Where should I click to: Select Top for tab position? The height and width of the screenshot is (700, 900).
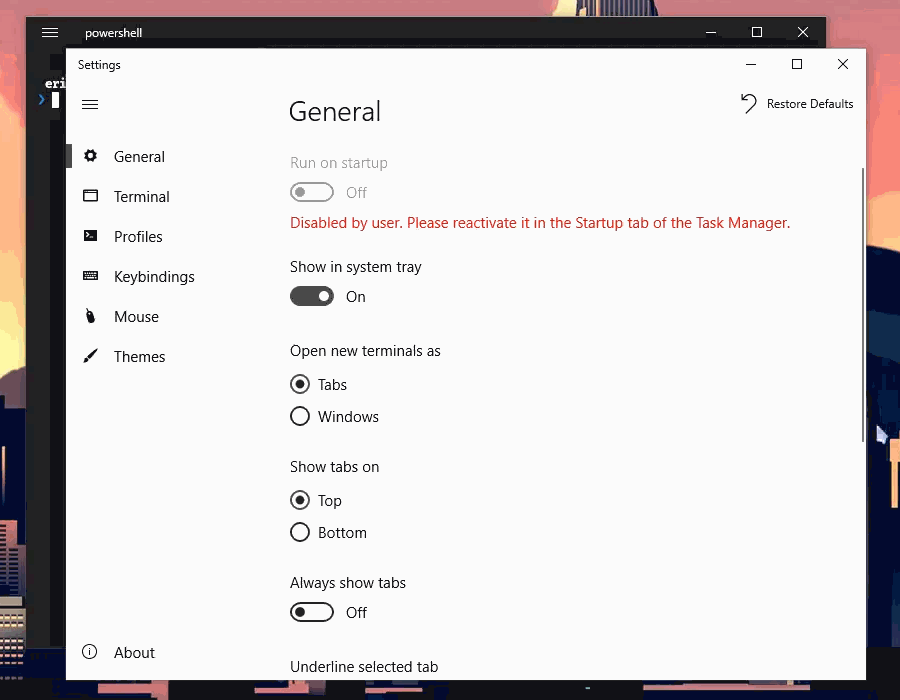[x=300, y=500]
